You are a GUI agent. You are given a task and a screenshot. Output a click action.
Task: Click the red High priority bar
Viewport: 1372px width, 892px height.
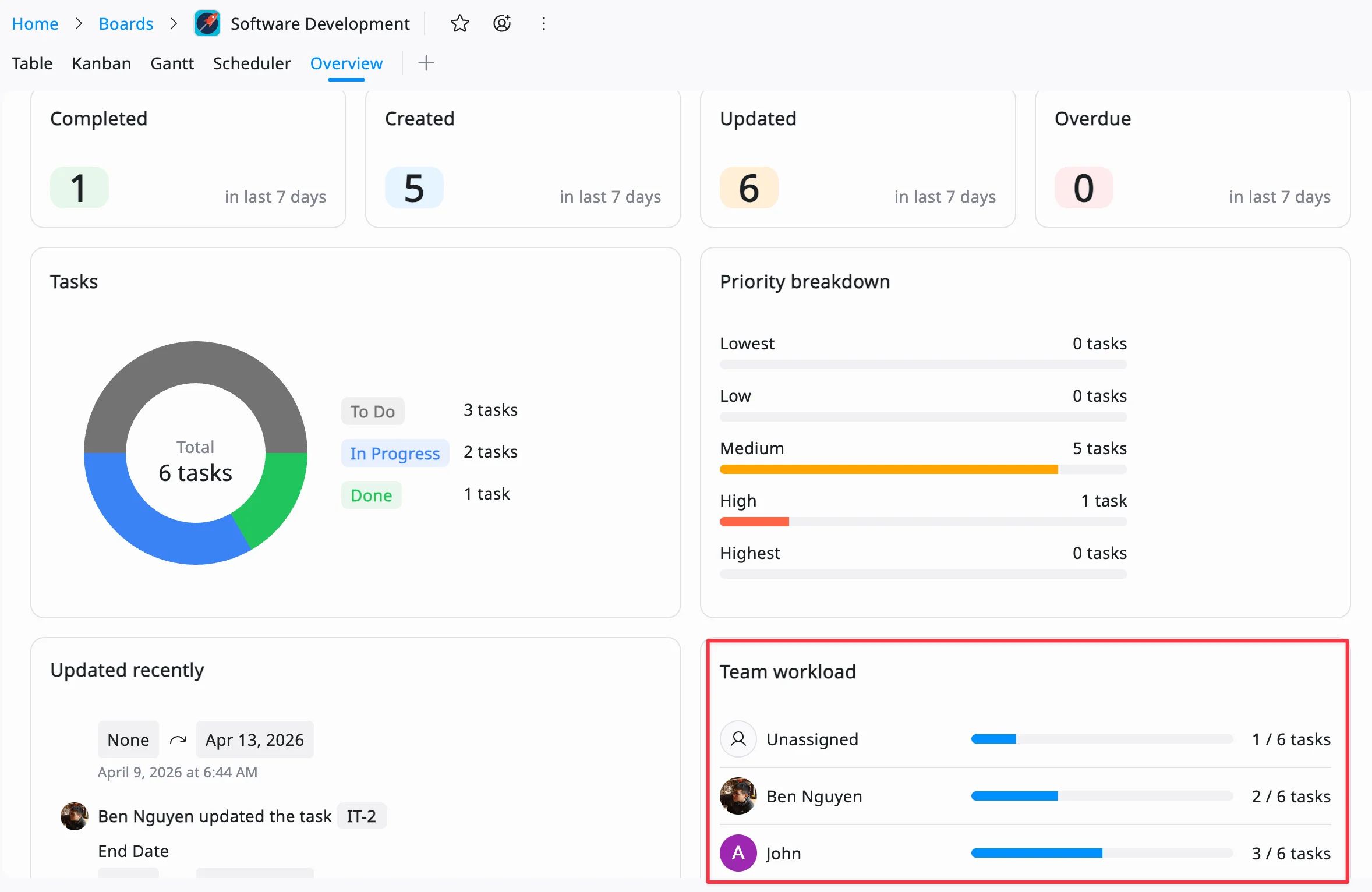coord(754,522)
